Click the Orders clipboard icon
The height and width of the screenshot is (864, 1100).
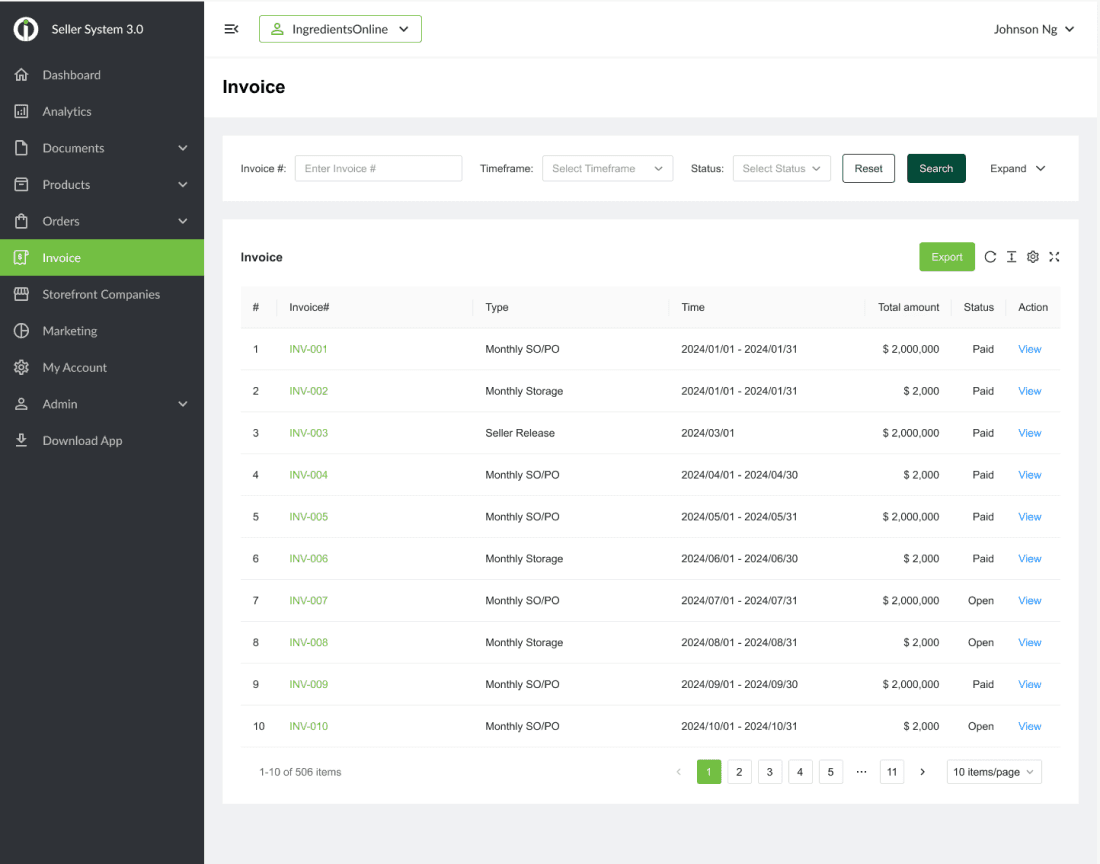[22, 221]
